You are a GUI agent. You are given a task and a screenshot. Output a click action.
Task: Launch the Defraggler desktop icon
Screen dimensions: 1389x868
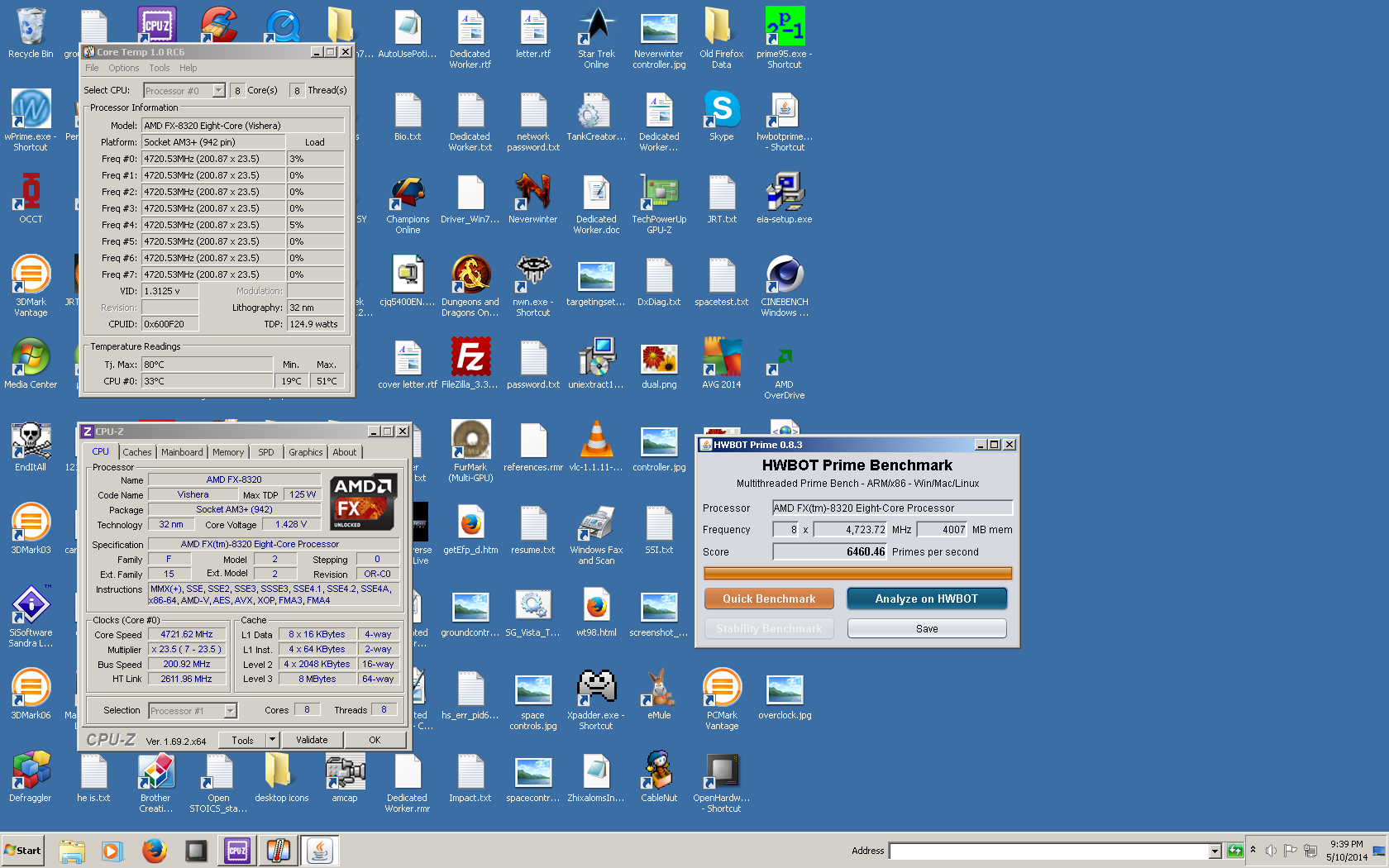click(x=31, y=776)
